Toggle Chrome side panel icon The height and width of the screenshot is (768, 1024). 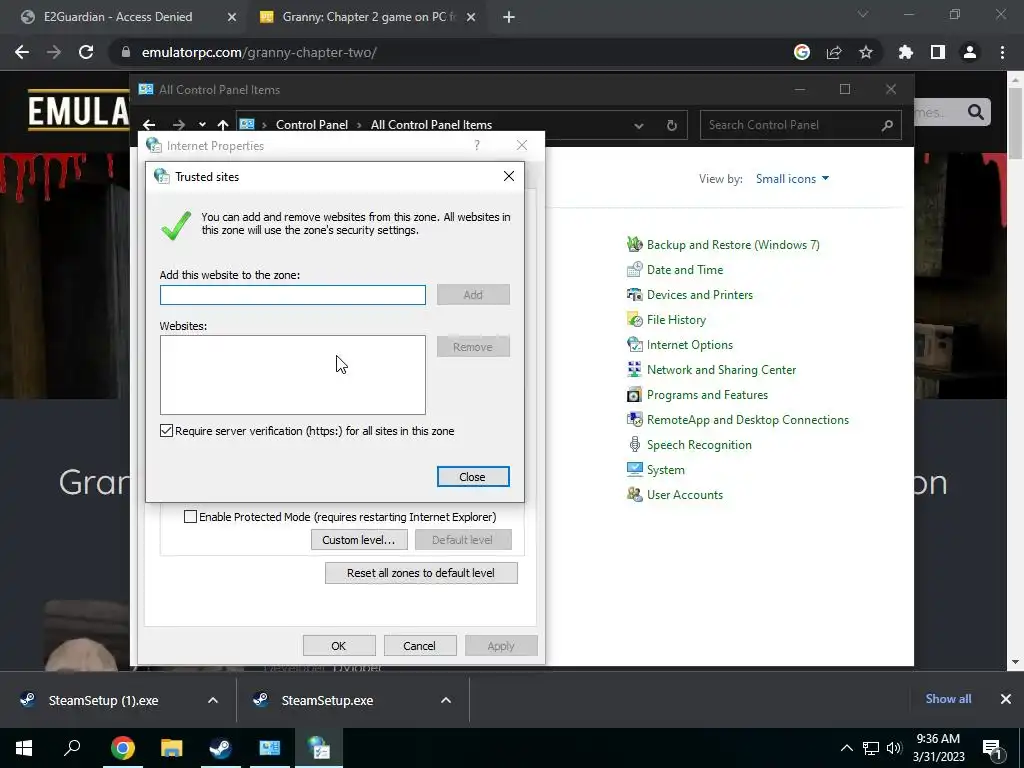[x=938, y=52]
